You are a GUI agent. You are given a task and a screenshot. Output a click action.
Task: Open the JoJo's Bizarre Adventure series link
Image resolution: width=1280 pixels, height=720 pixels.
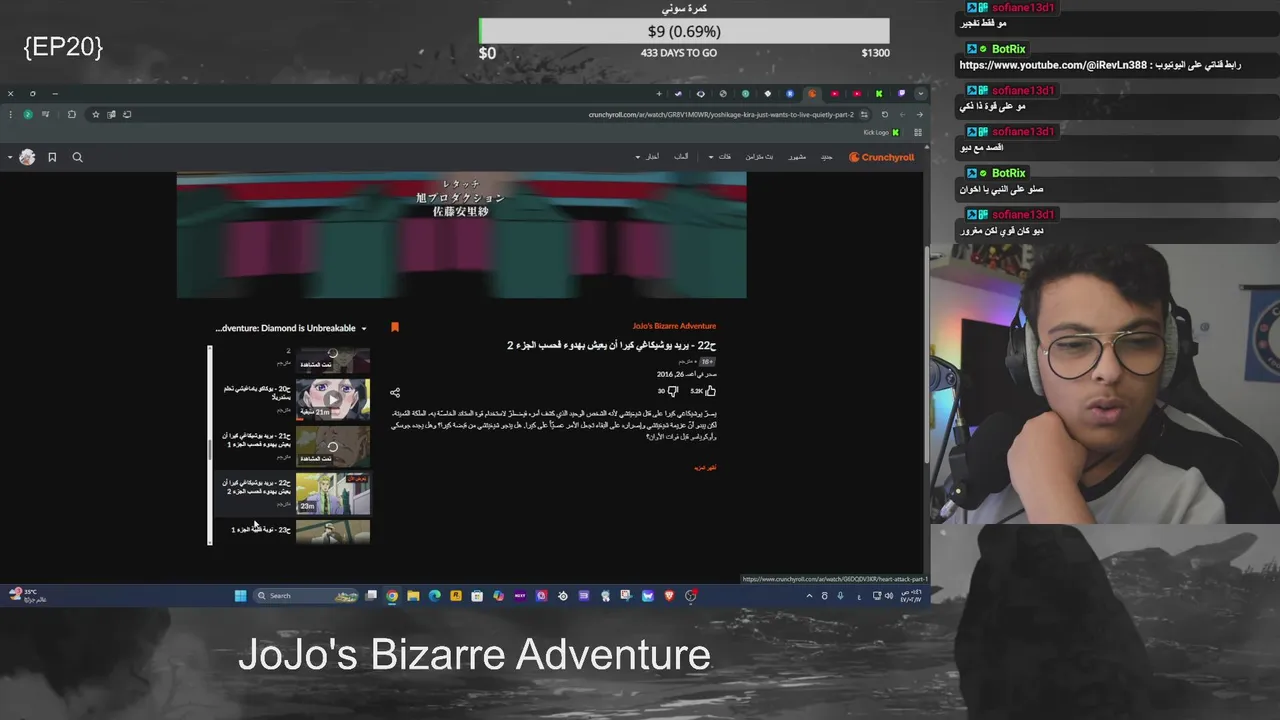tap(674, 326)
